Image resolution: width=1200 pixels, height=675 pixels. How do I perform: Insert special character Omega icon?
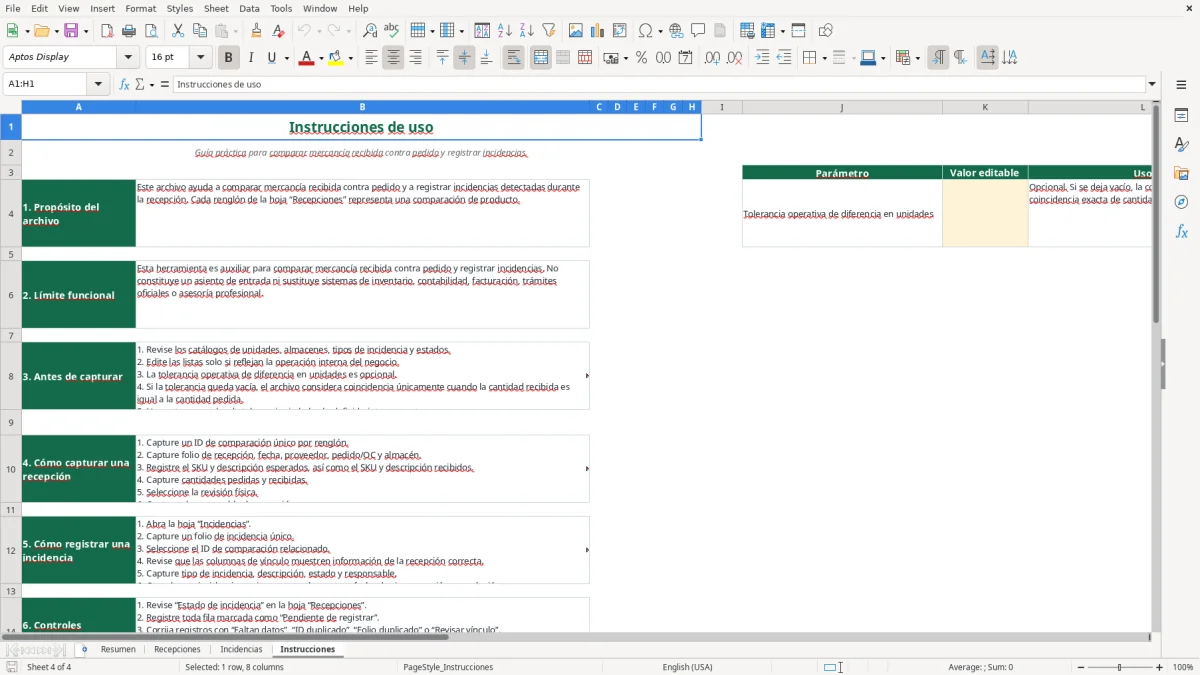[x=645, y=31]
